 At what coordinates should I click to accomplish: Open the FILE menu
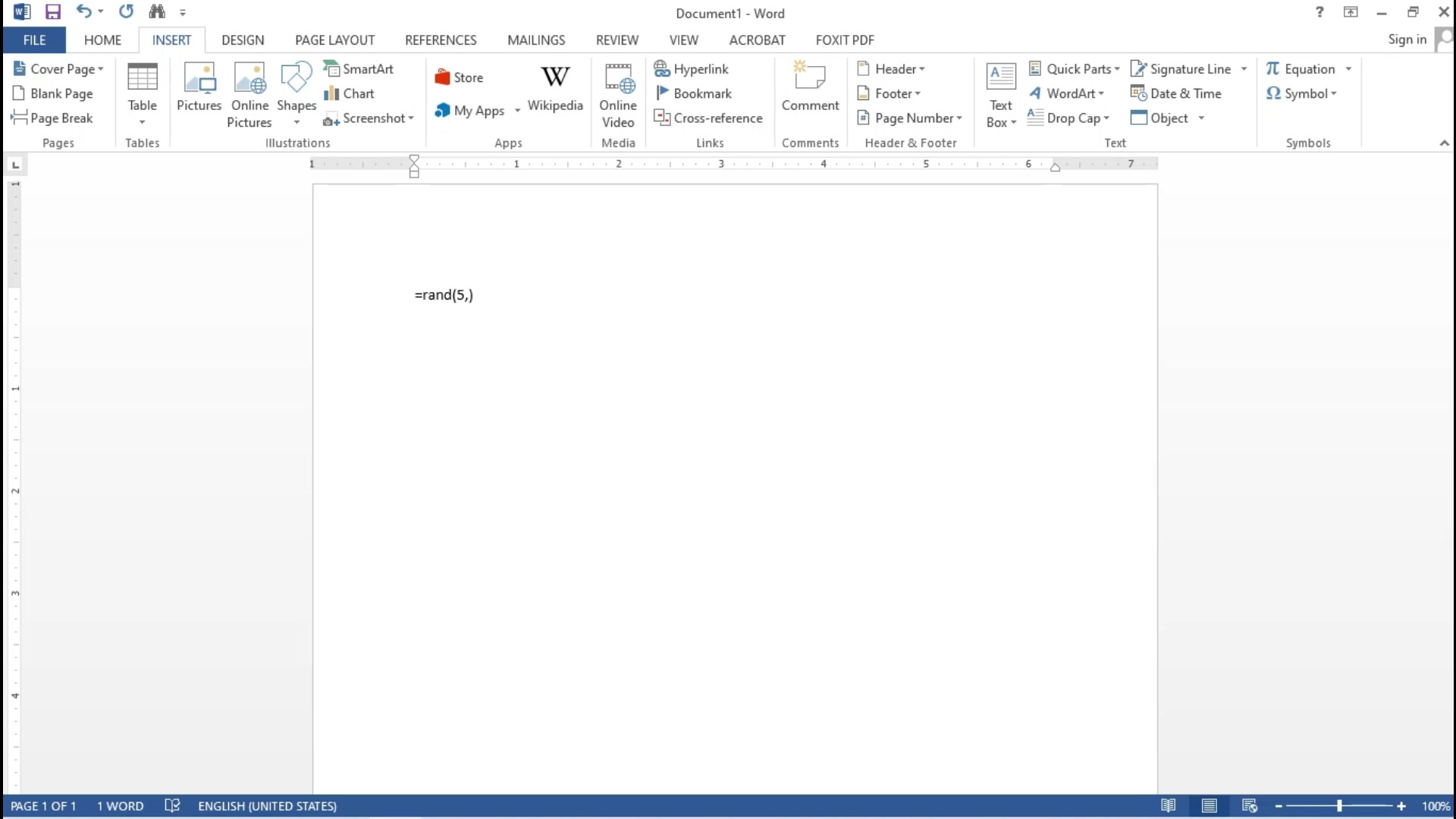pos(34,40)
